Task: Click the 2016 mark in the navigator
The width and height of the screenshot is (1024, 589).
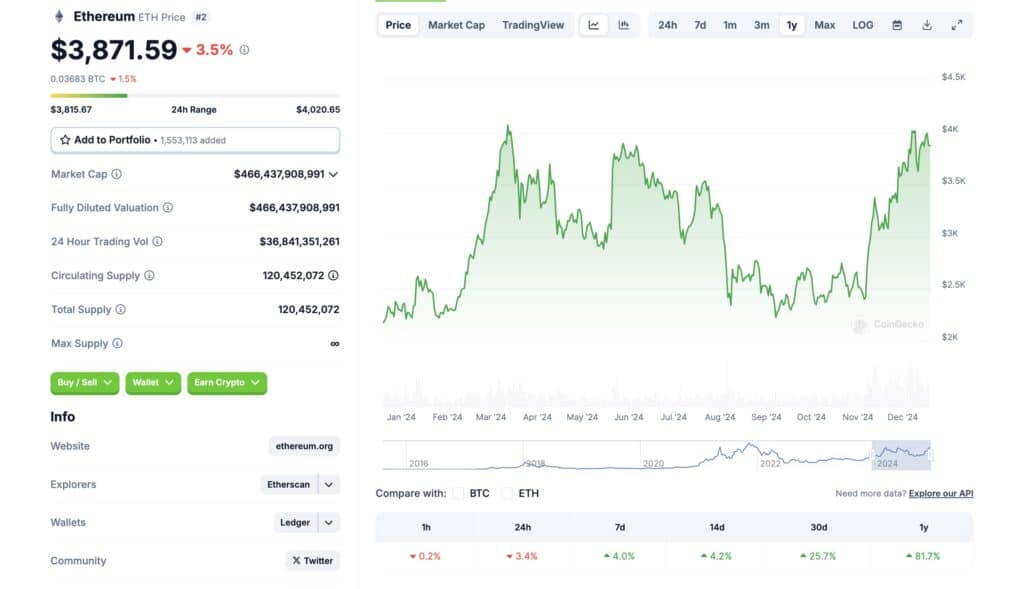Action: [419, 464]
